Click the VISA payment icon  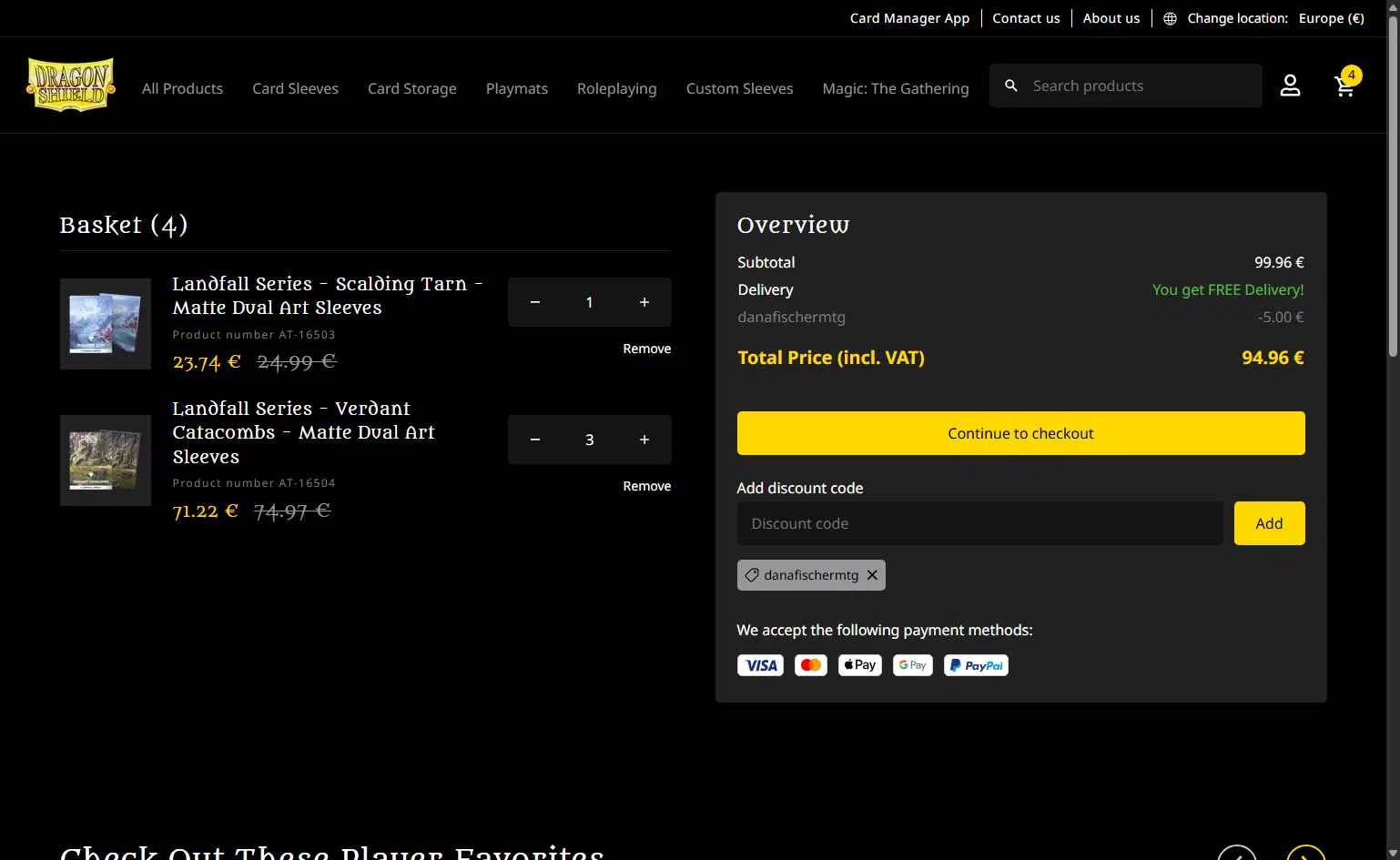click(760, 665)
